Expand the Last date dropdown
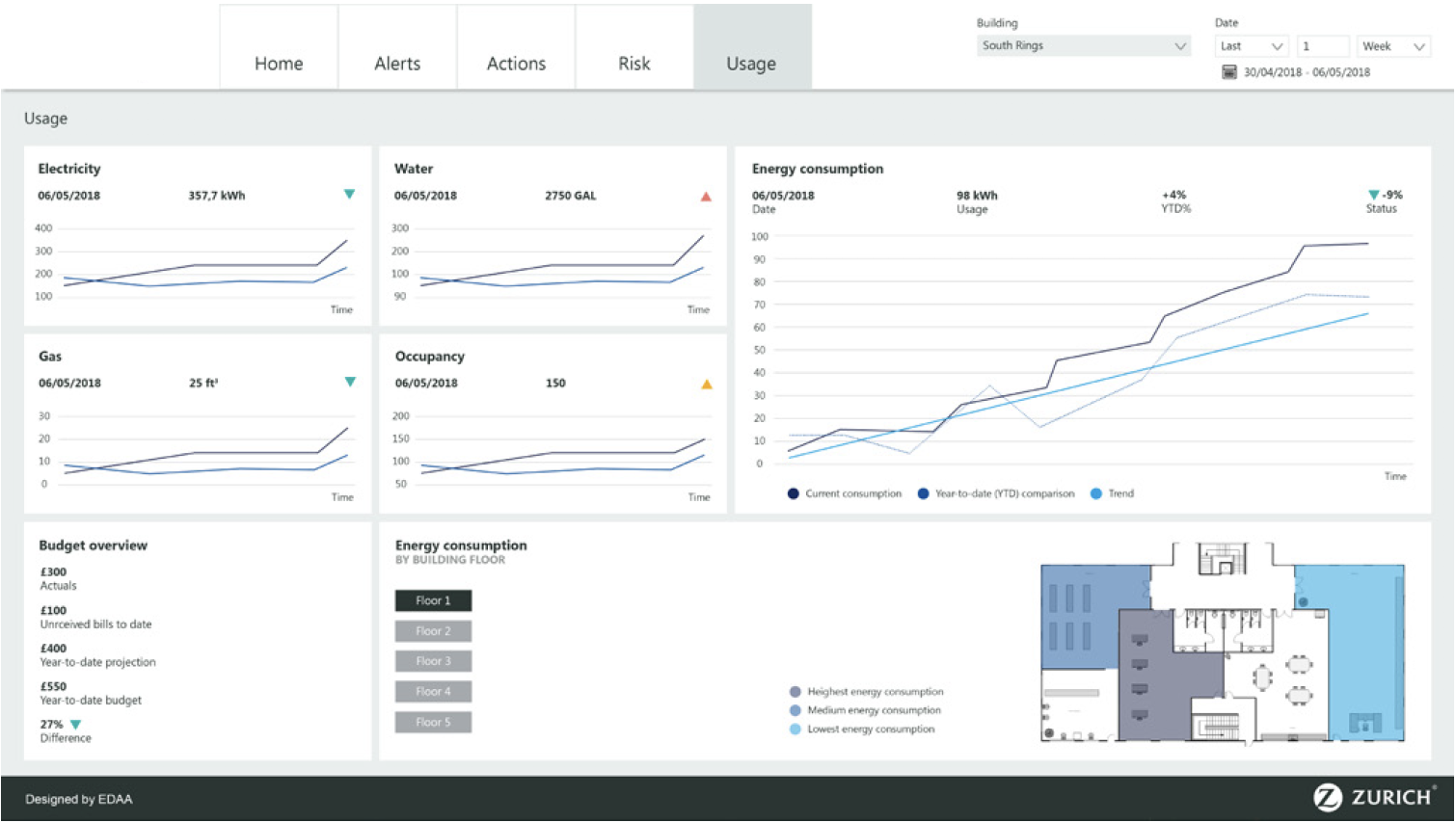This screenshot has width=1456, height=823. pos(1252,46)
